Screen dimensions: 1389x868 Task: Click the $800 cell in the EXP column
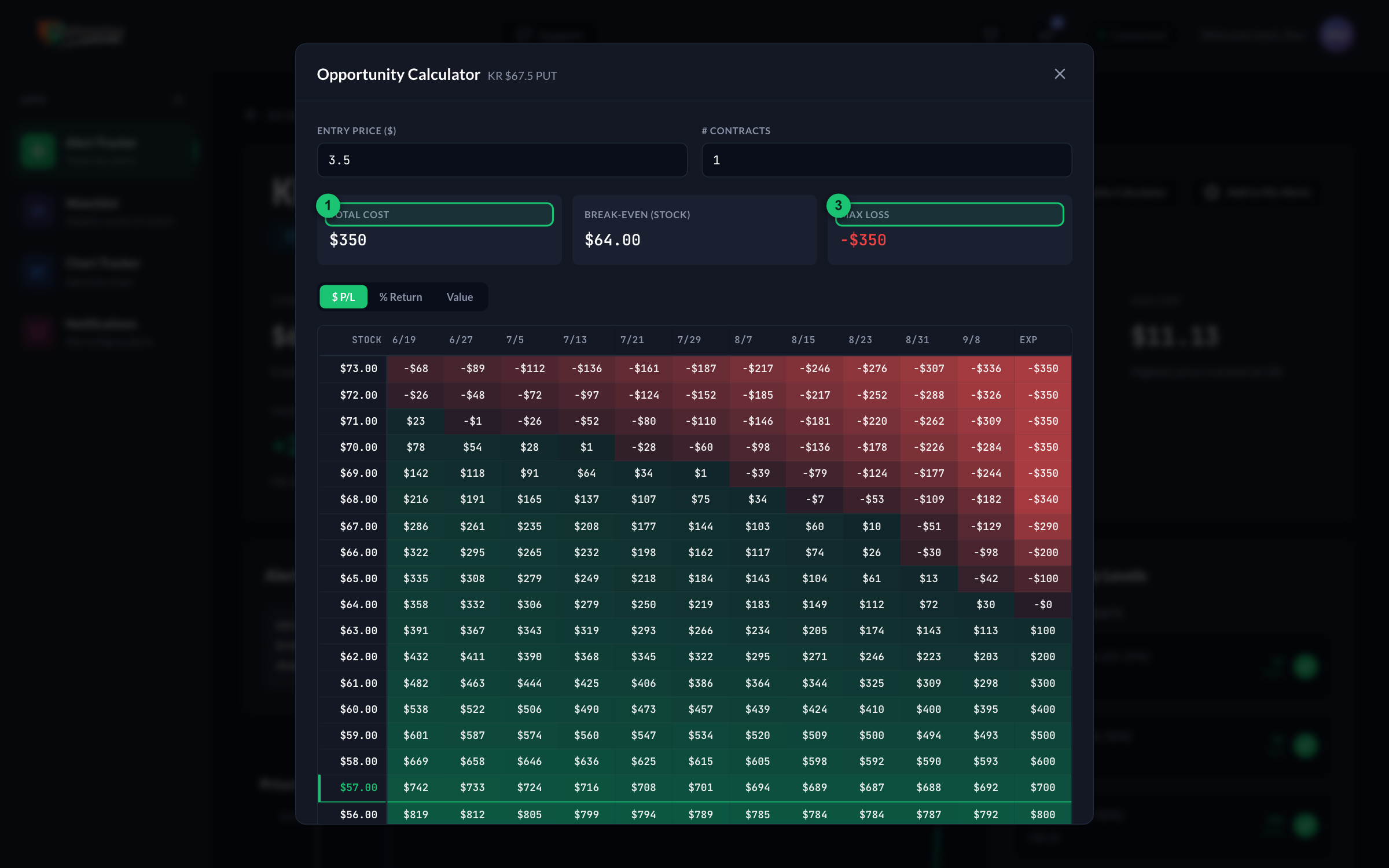click(1043, 815)
